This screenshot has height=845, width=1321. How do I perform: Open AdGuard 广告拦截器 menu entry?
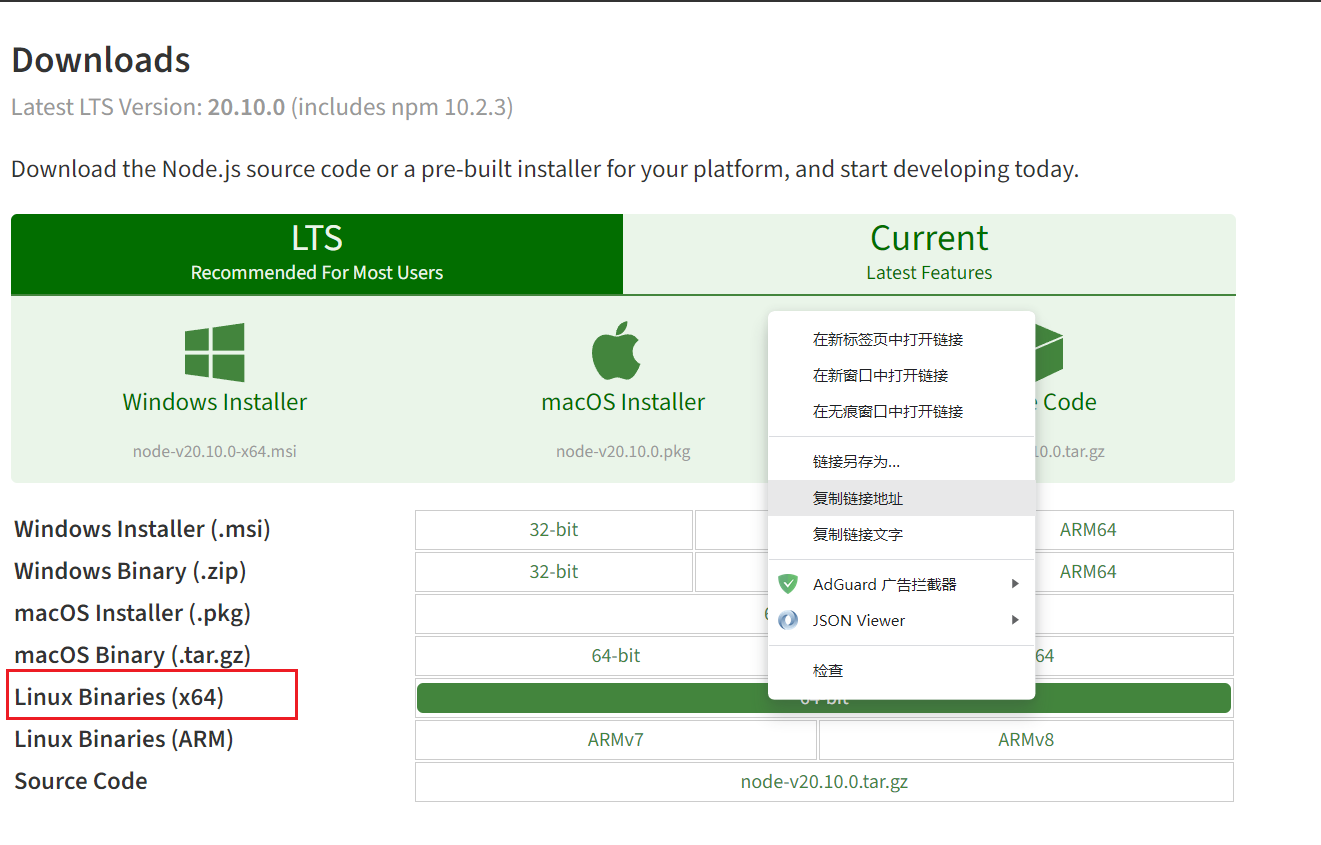(901, 584)
